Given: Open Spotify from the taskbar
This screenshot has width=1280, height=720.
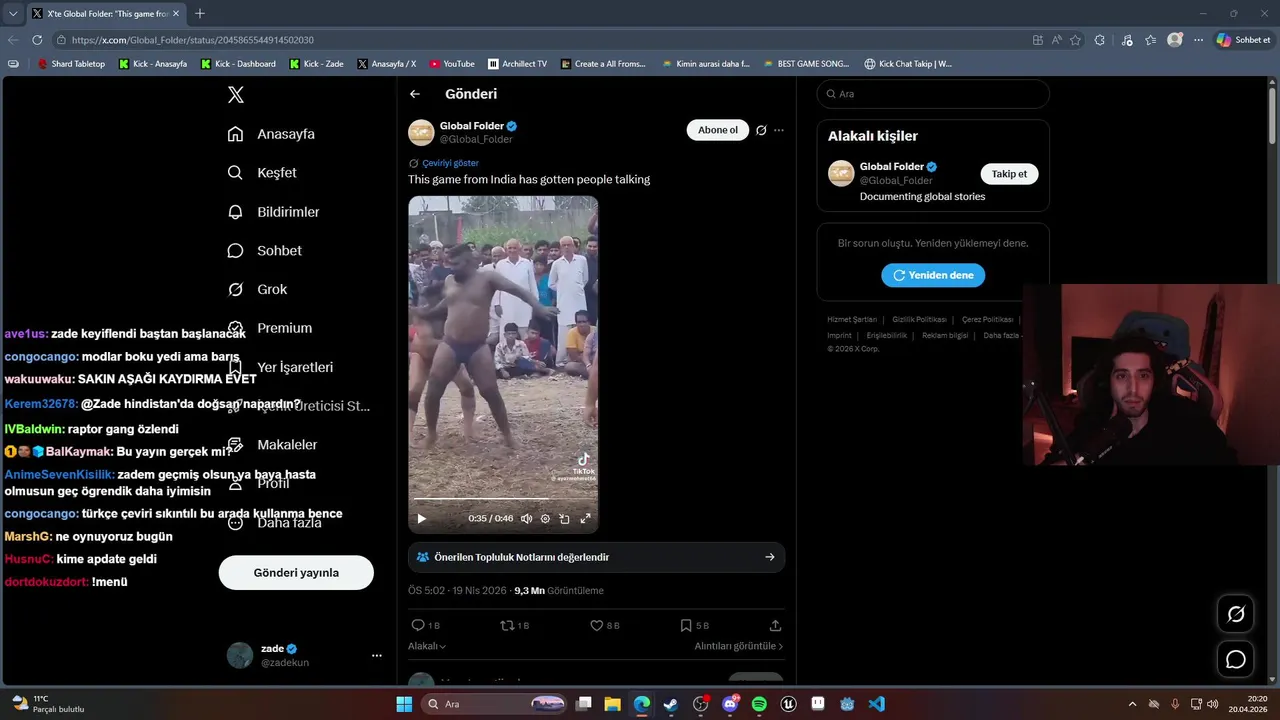Looking at the screenshot, I should (x=759, y=704).
